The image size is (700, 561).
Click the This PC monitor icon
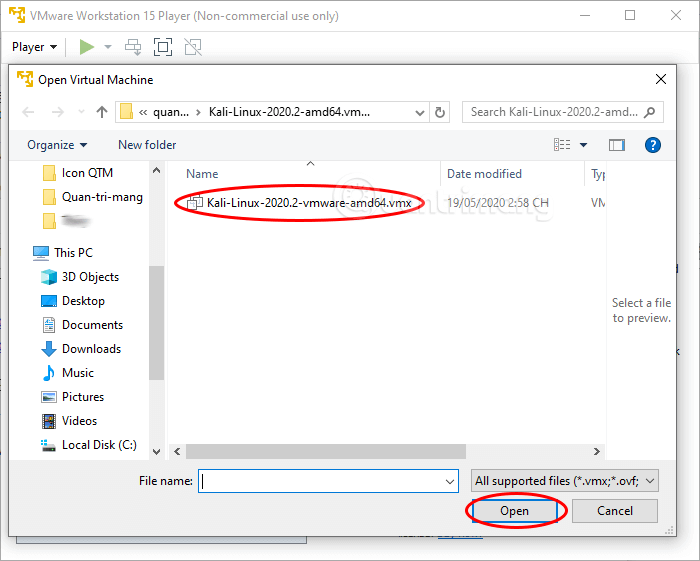click(41, 253)
